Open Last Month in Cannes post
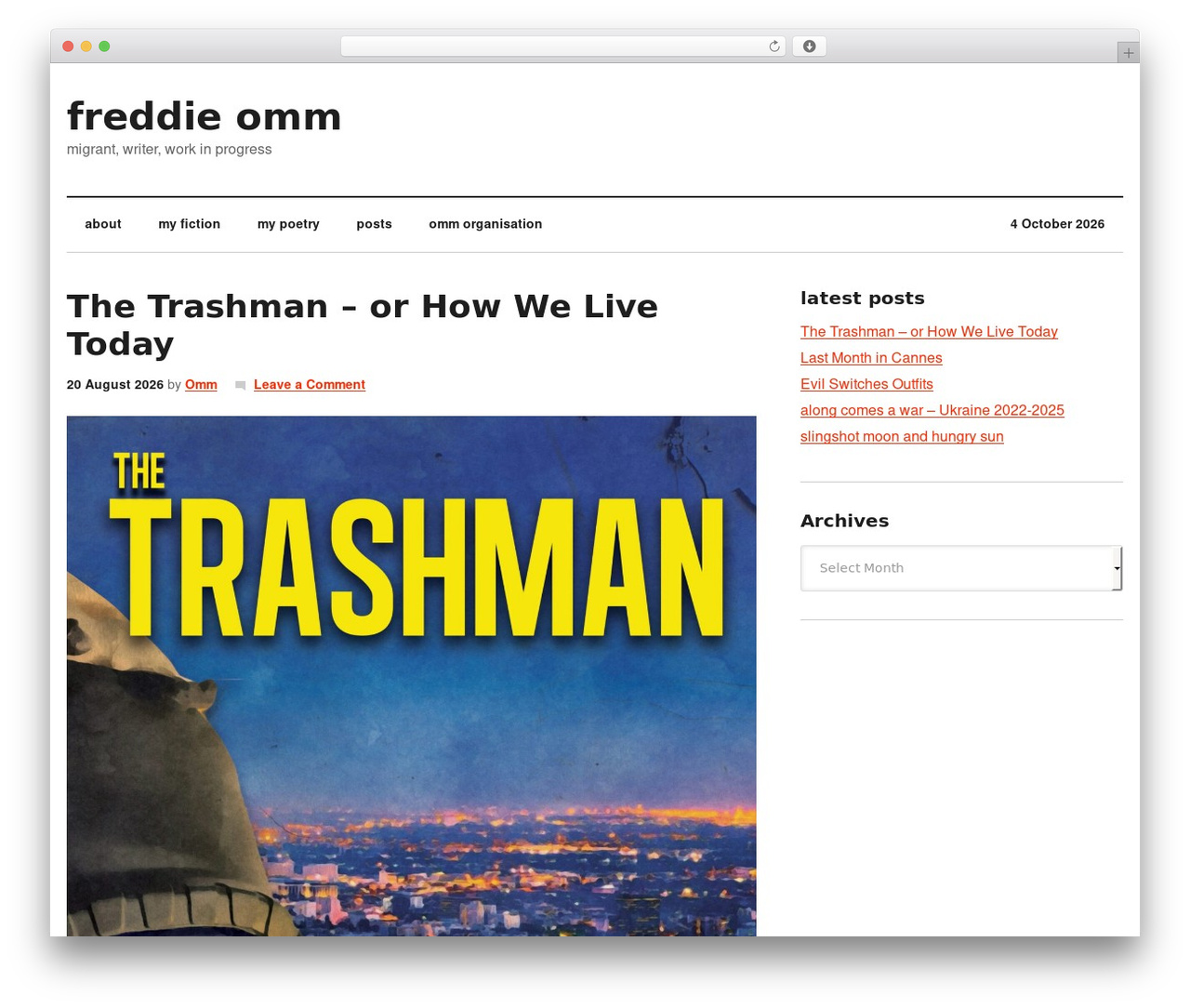1190x1008 pixels. [871, 358]
